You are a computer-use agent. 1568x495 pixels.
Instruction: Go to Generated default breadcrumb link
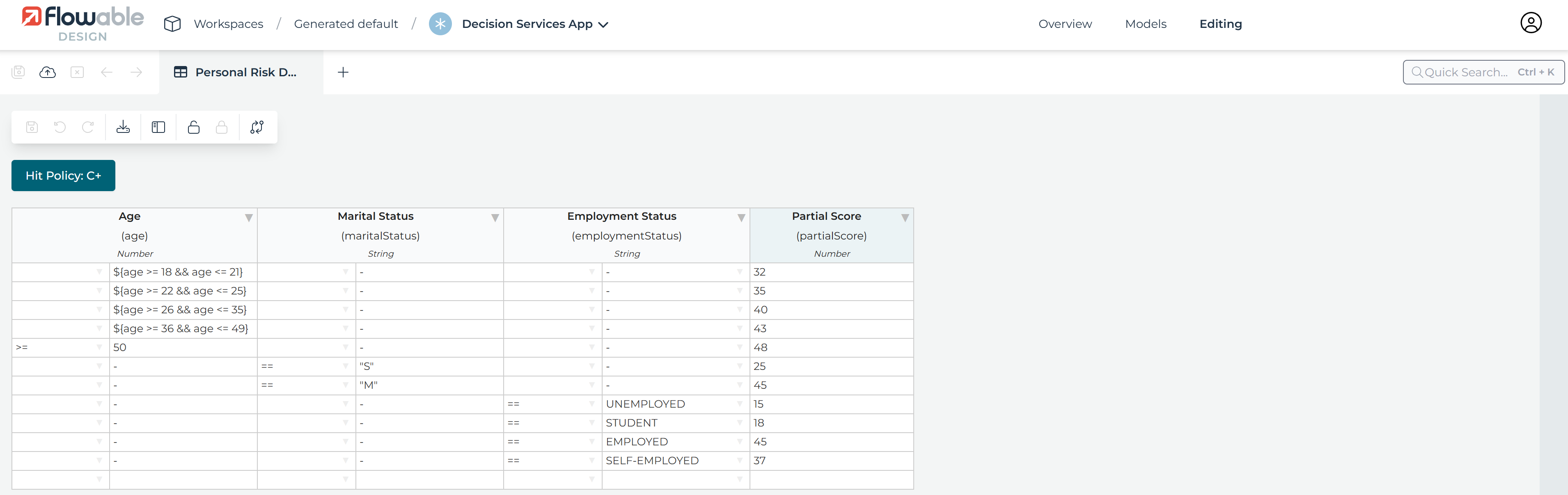coord(346,24)
